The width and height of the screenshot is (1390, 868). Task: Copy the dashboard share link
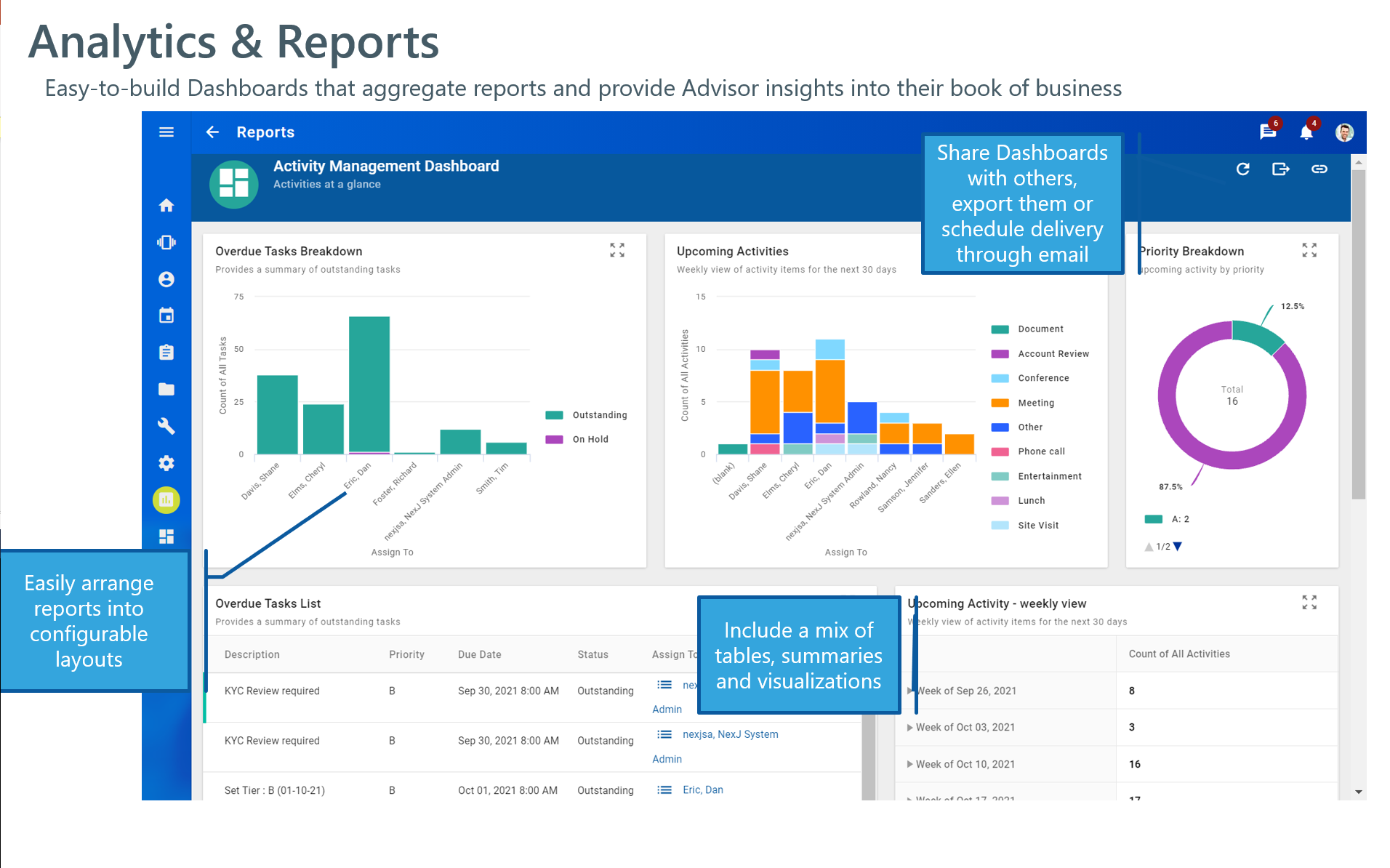click(1319, 169)
